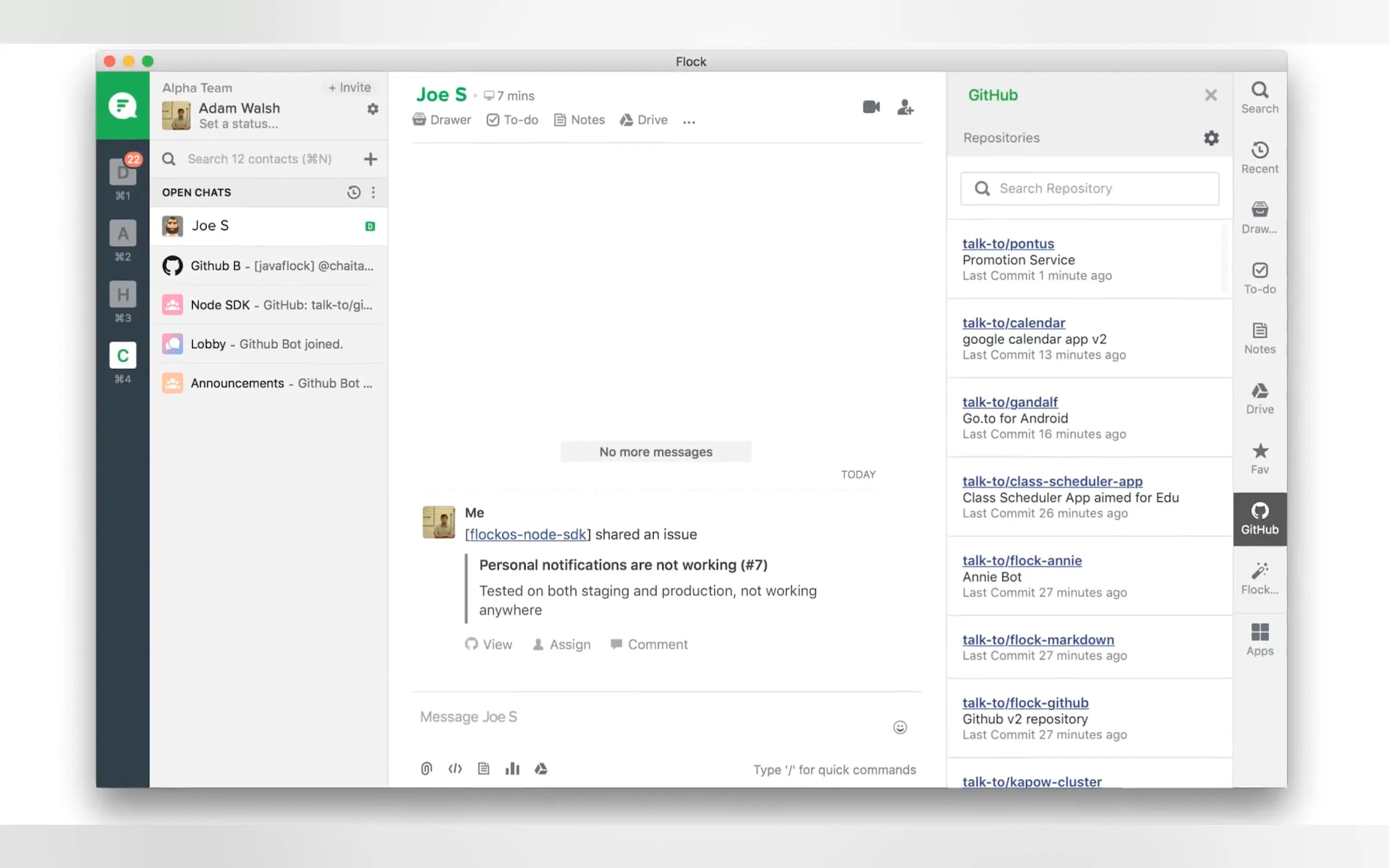Click the recent chats clock icon
Viewport: 1389px width, 868px height.
pyautogui.click(x=354, y=192)
